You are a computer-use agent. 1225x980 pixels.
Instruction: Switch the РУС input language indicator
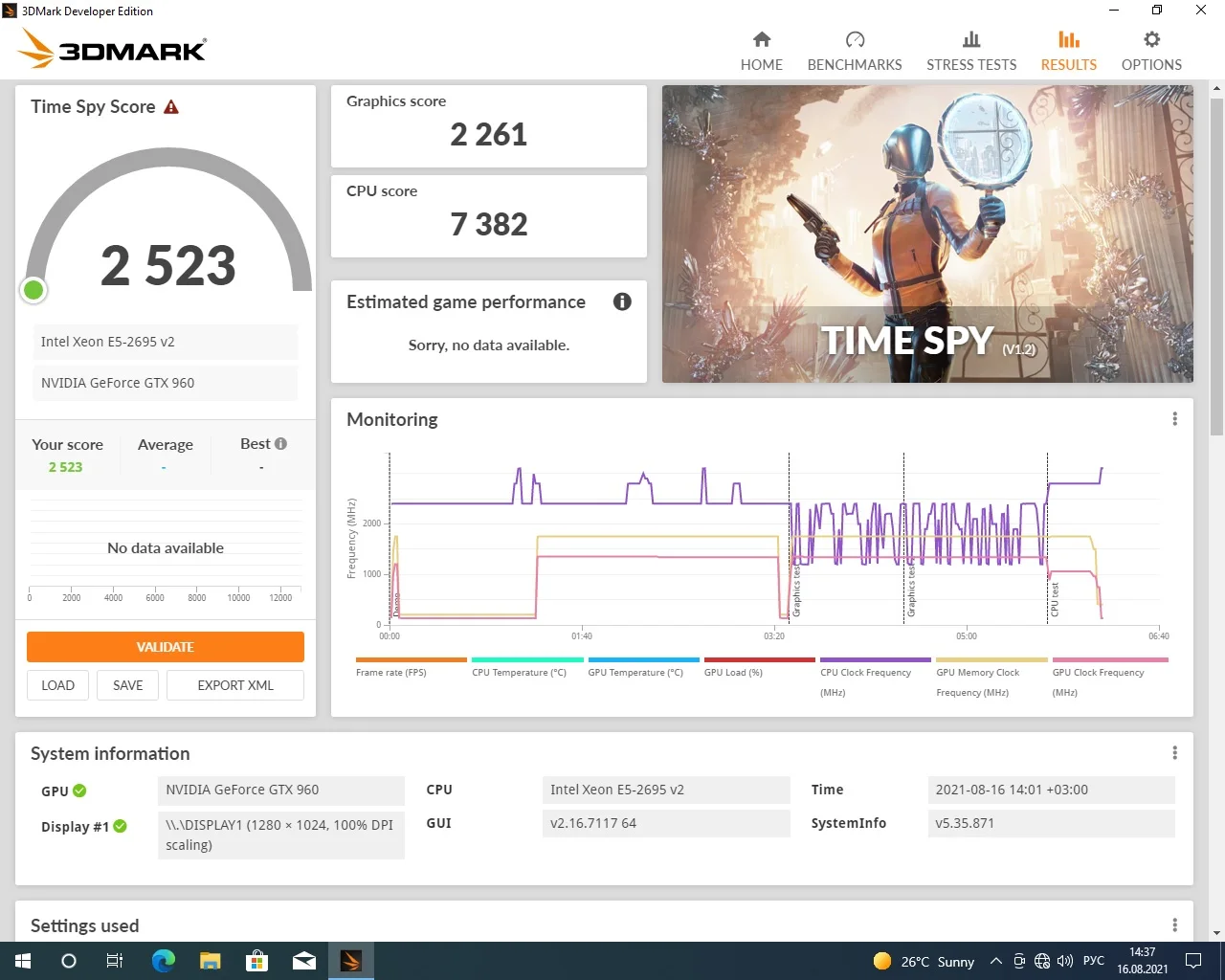pos(1094,960)
